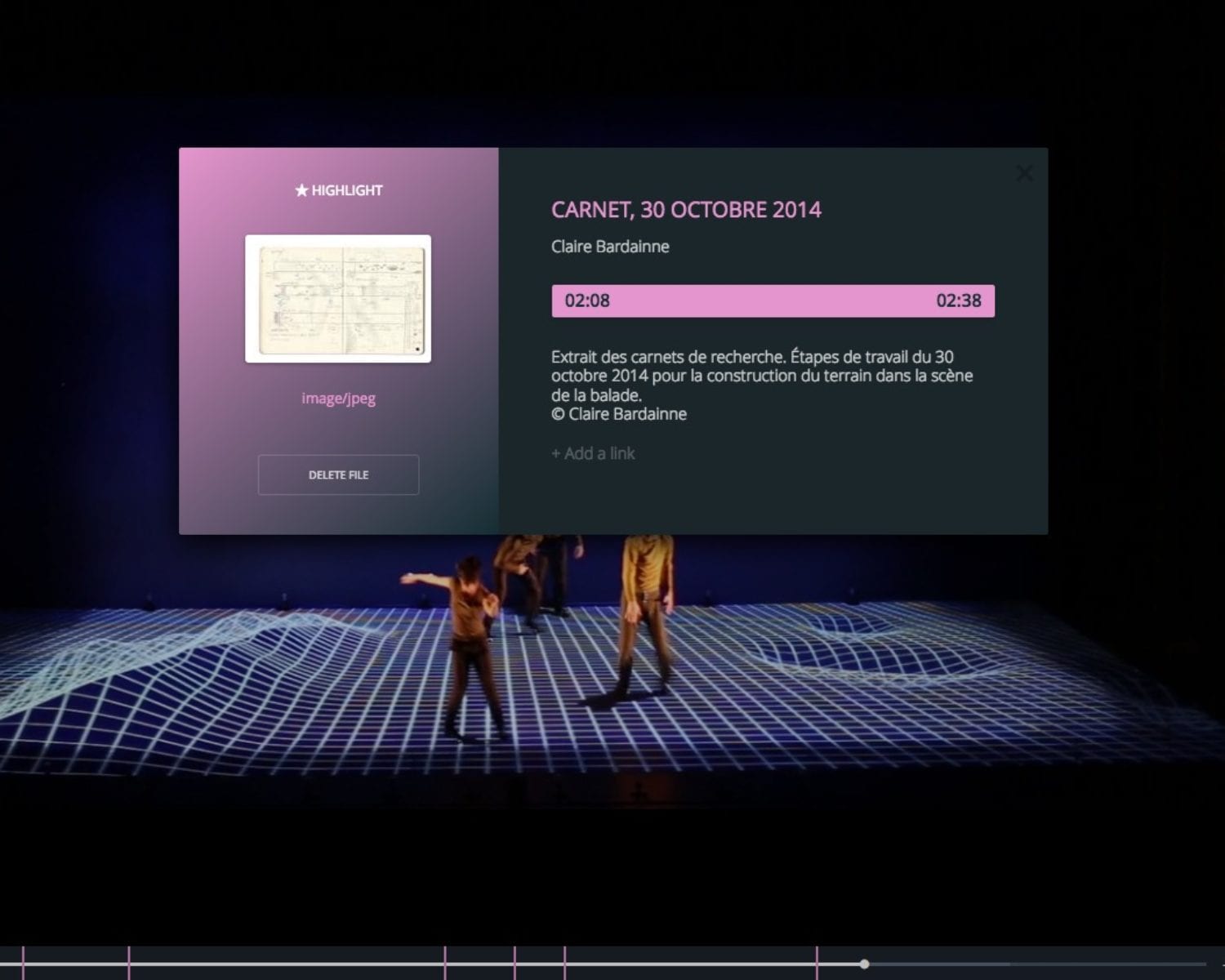The height and width of the screenshot is (980, 1225).
Task: Toggle the Highlight star for this annotation
Action: (x=338, y=190)
